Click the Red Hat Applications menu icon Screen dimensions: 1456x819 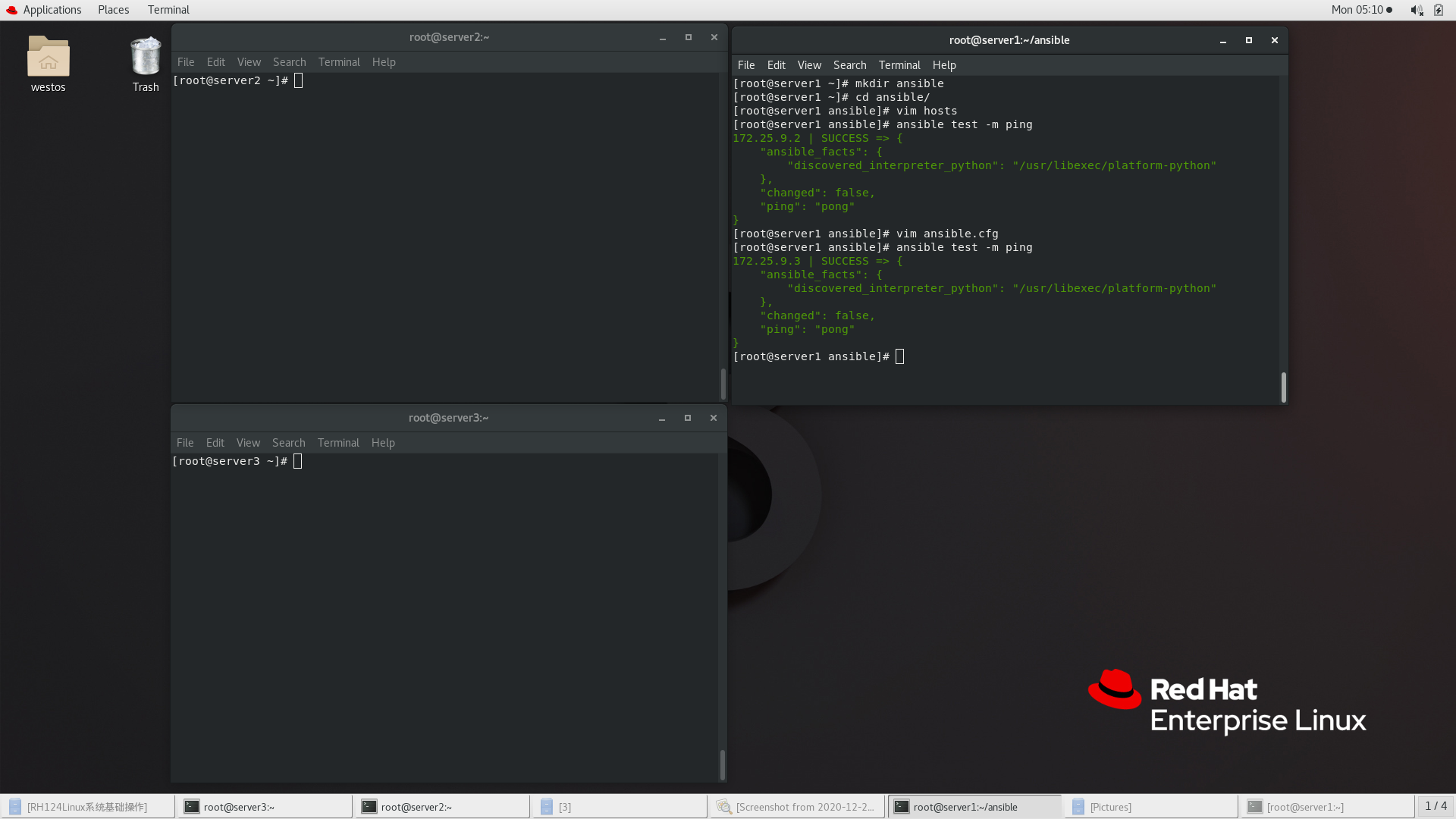(x=11, y=10)
